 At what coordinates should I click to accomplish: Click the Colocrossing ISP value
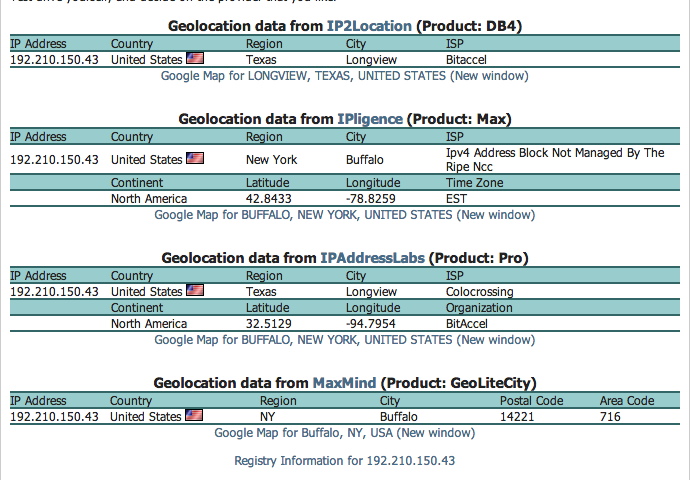point(479,292)
